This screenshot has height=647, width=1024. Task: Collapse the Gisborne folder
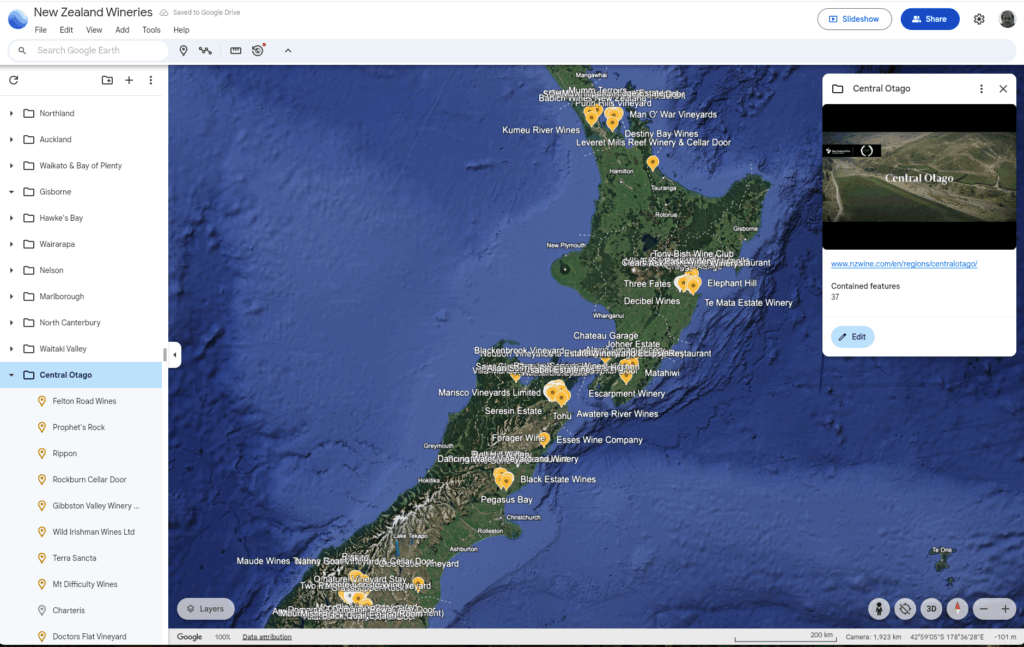(x=11, y=192)
